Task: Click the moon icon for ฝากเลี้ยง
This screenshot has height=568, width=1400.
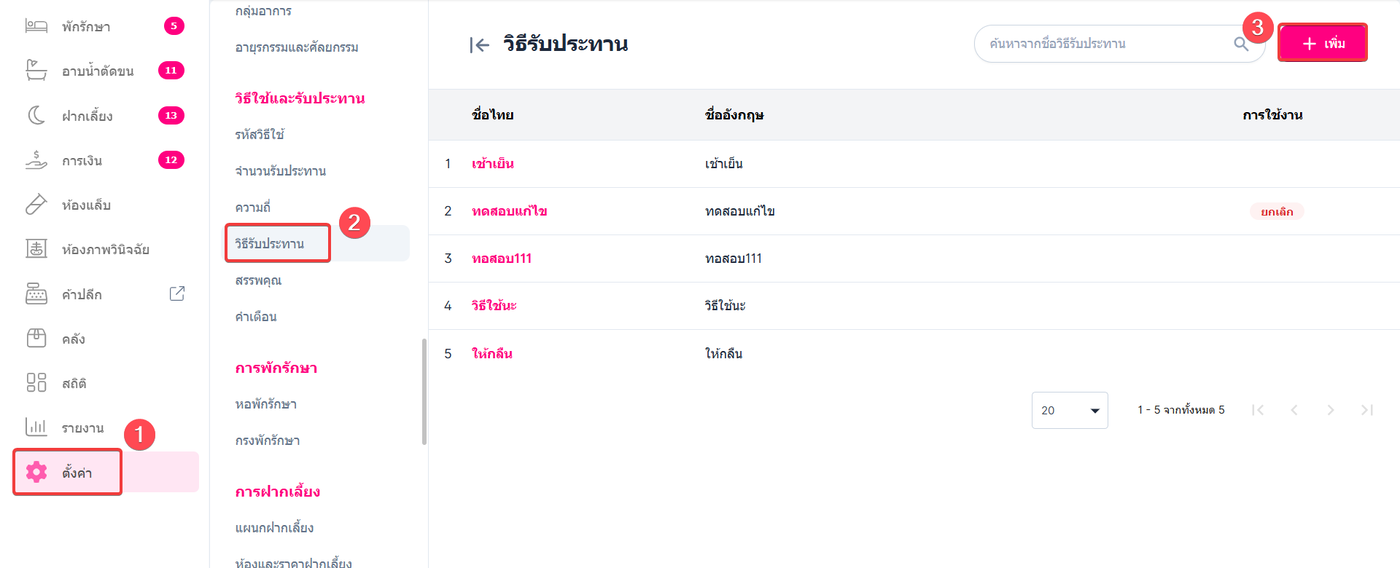Action: click(x=37, y=116)
